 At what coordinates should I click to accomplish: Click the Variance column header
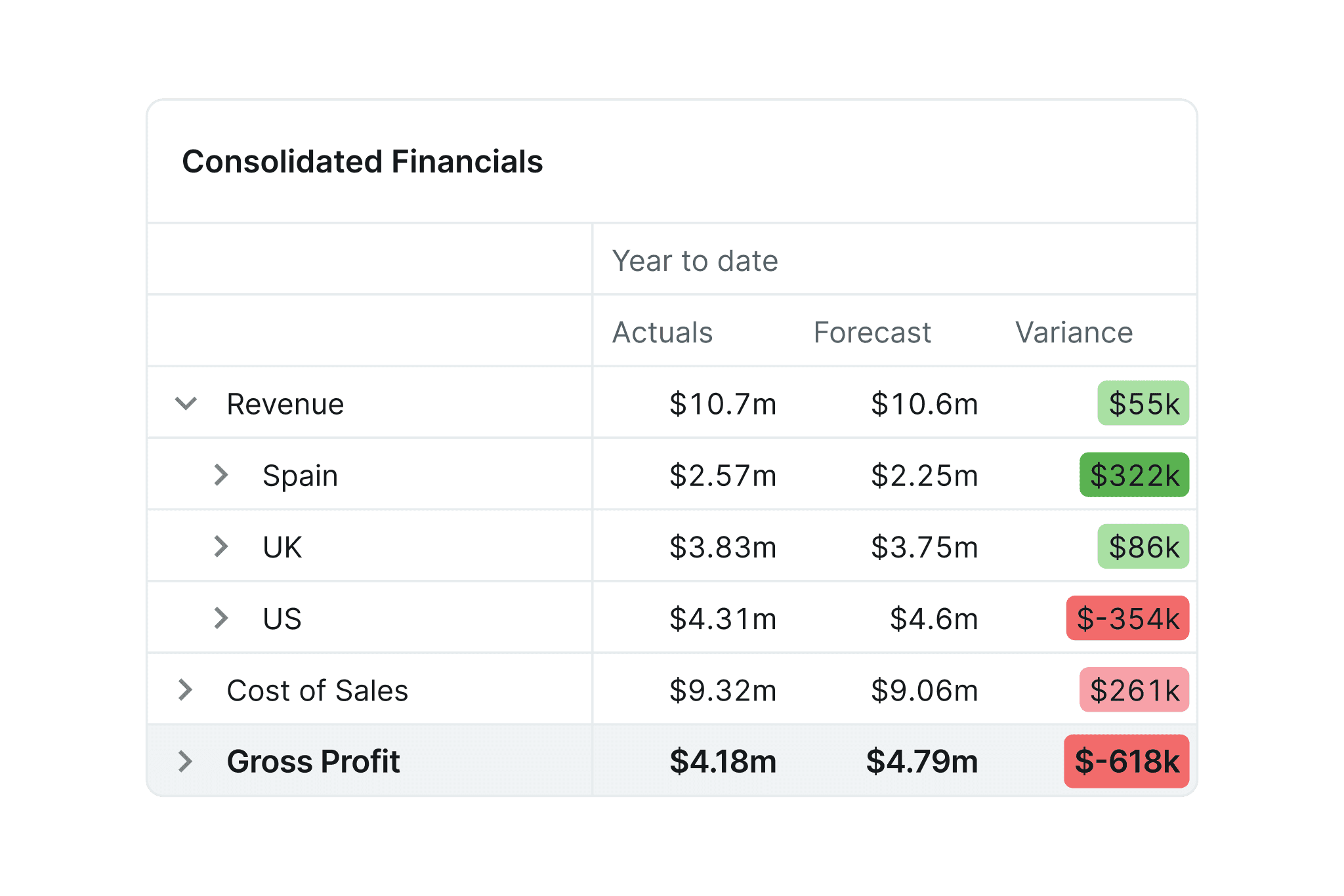click(1074, 333)
